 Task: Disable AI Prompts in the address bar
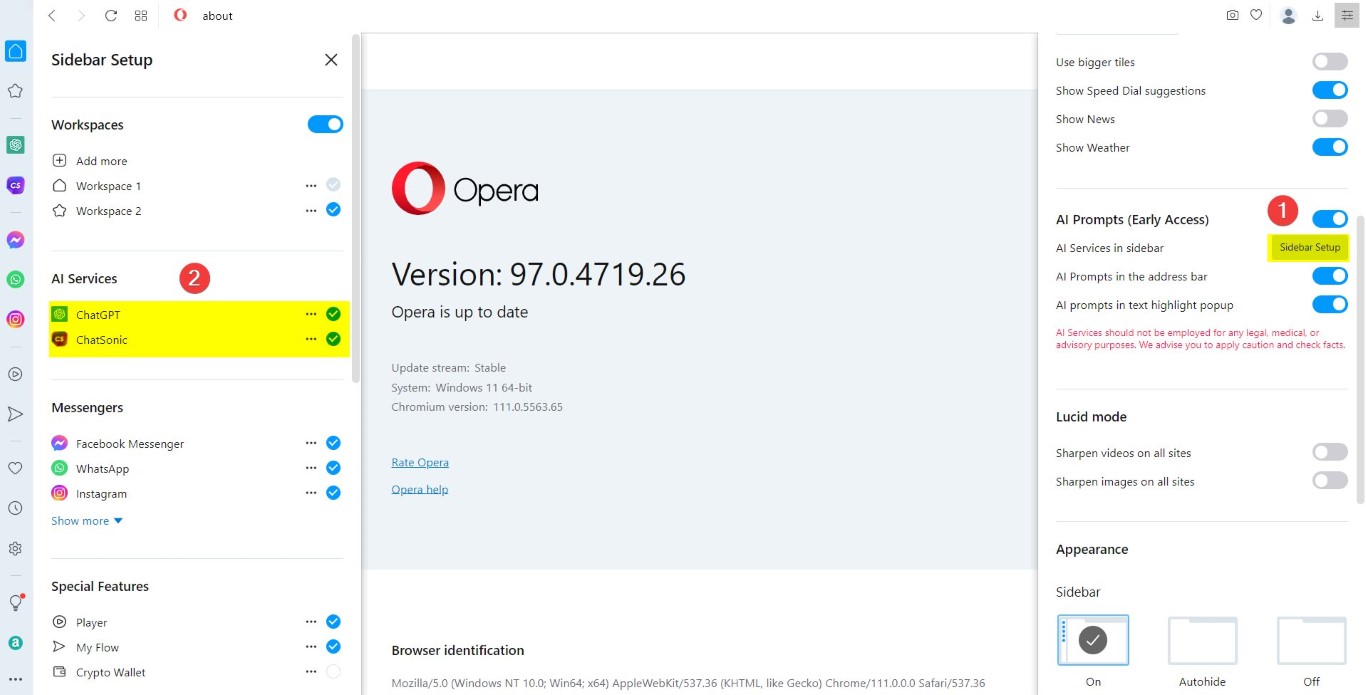click(1330, 276)
